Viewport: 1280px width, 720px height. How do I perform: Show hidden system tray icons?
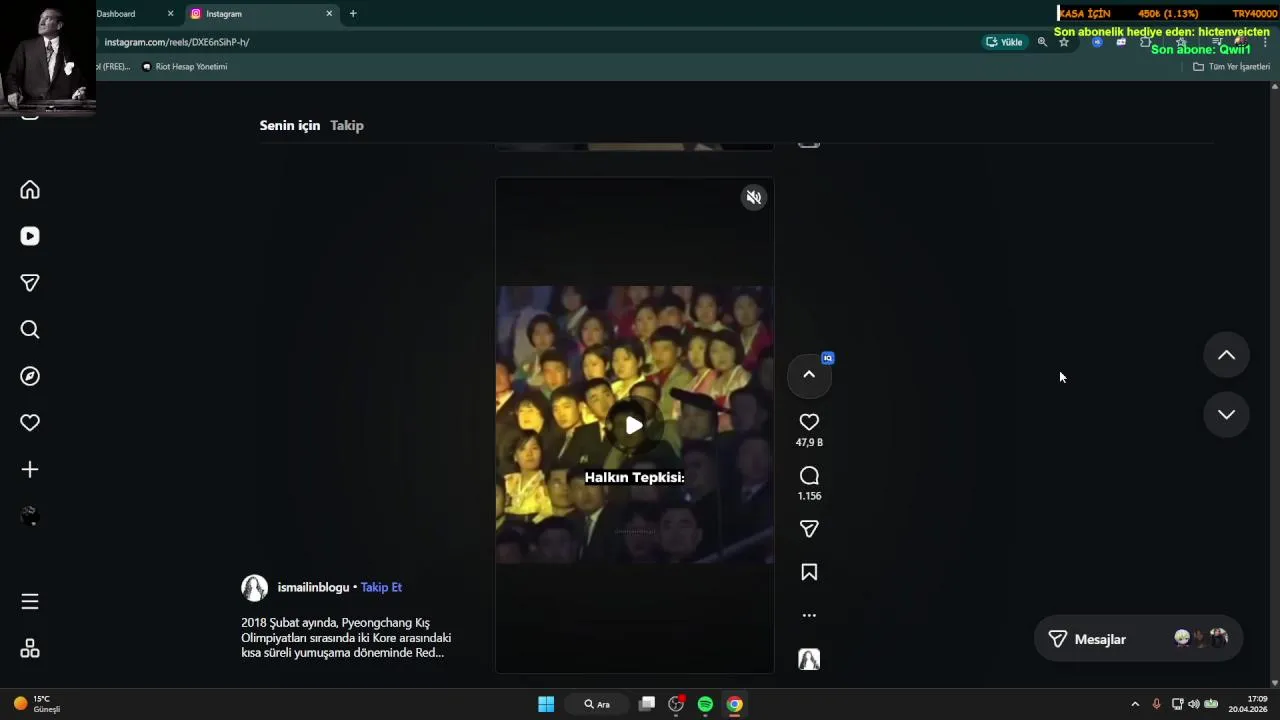coord(1135,704)
